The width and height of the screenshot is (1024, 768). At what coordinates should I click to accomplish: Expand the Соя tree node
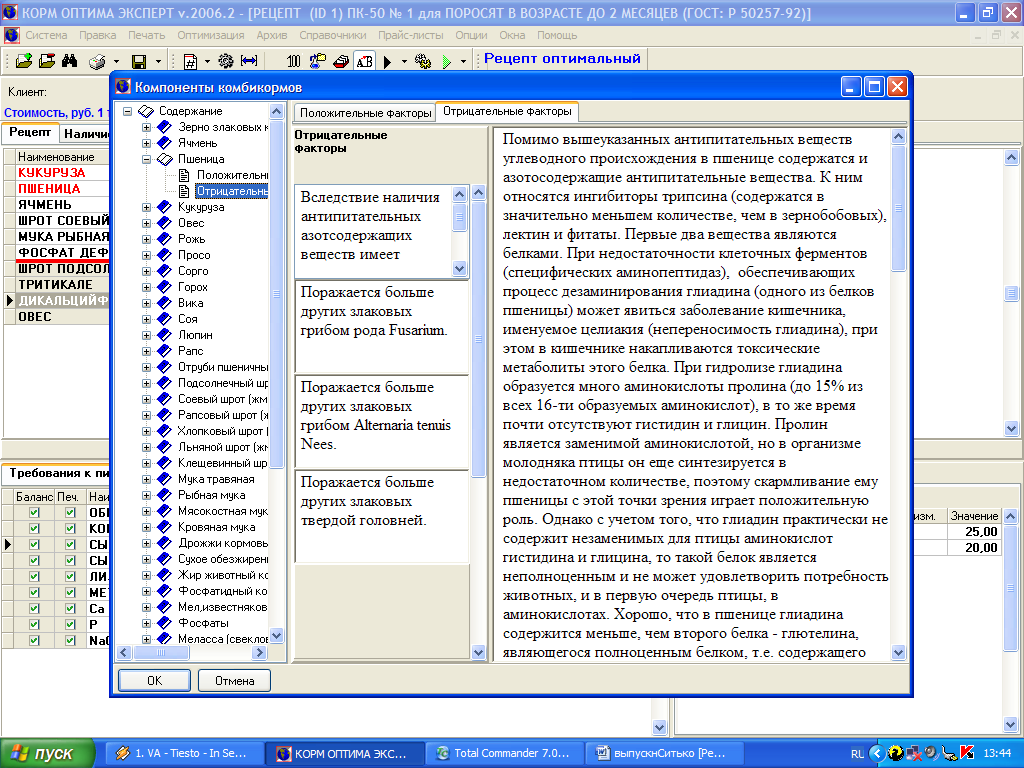point(147,319)
